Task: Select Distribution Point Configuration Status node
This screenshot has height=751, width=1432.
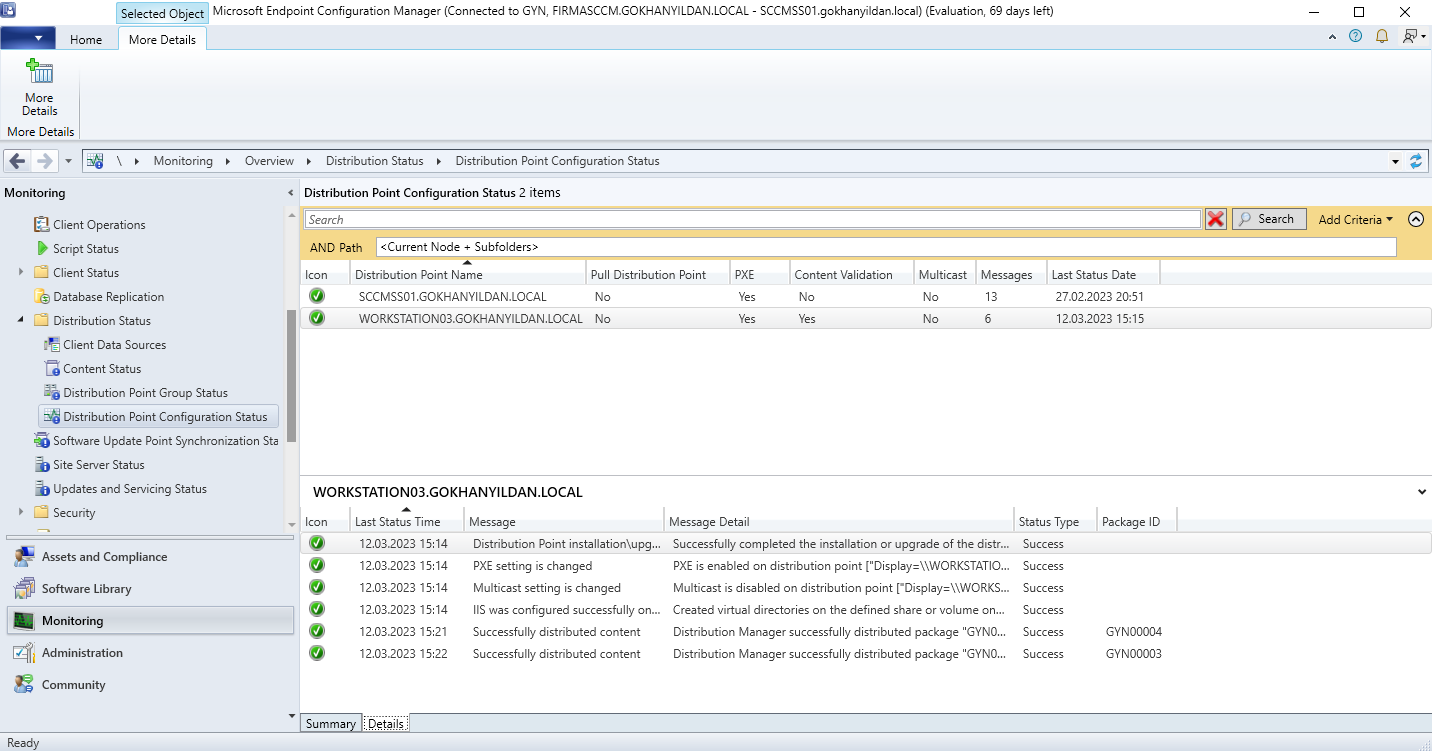Action: pyautogui.click(x=158, y=416)
